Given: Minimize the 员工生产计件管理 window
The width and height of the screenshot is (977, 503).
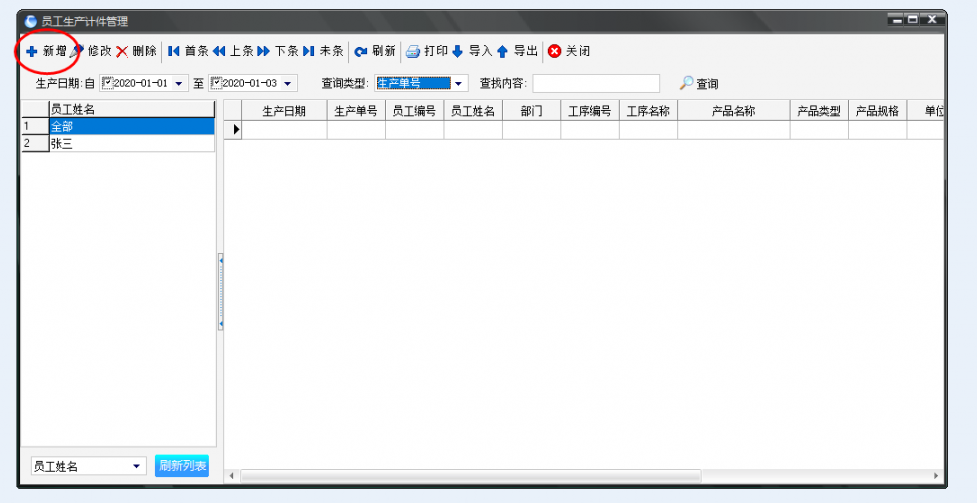Looking at the screenshot, I should (x=897, y=20).
